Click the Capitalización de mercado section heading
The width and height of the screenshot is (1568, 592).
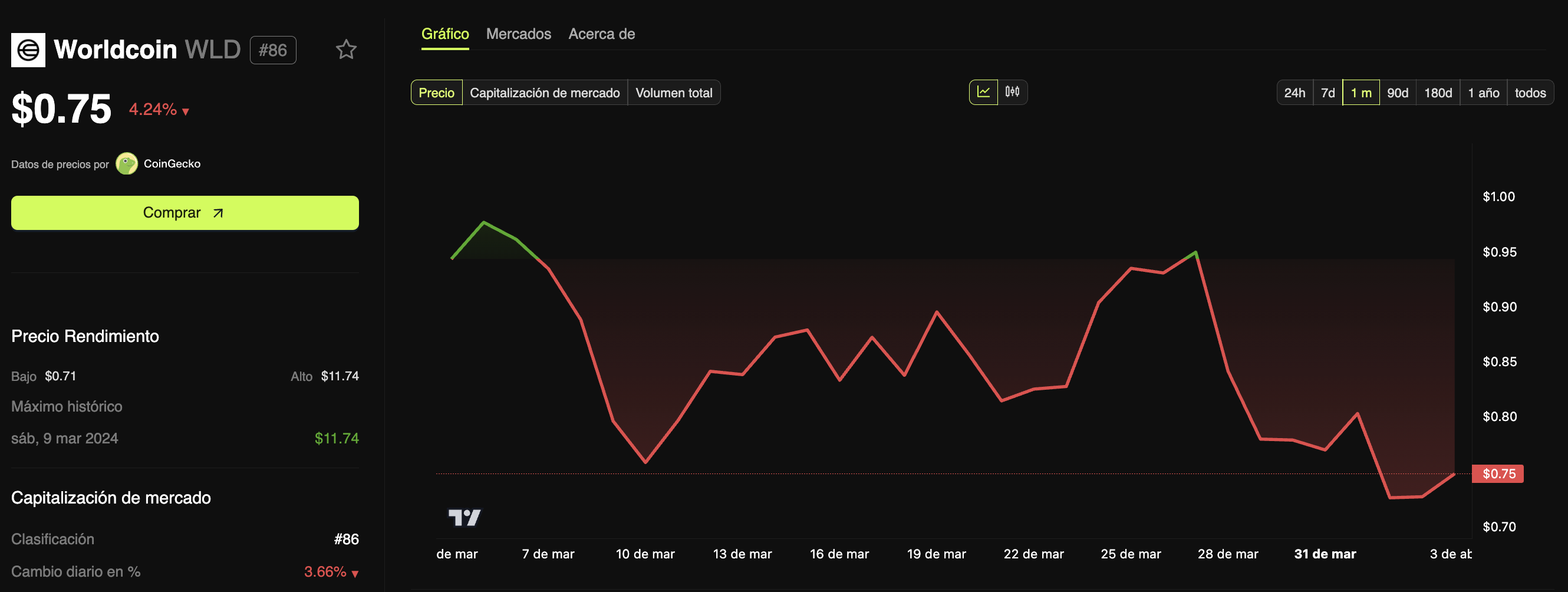pos(111,498)
